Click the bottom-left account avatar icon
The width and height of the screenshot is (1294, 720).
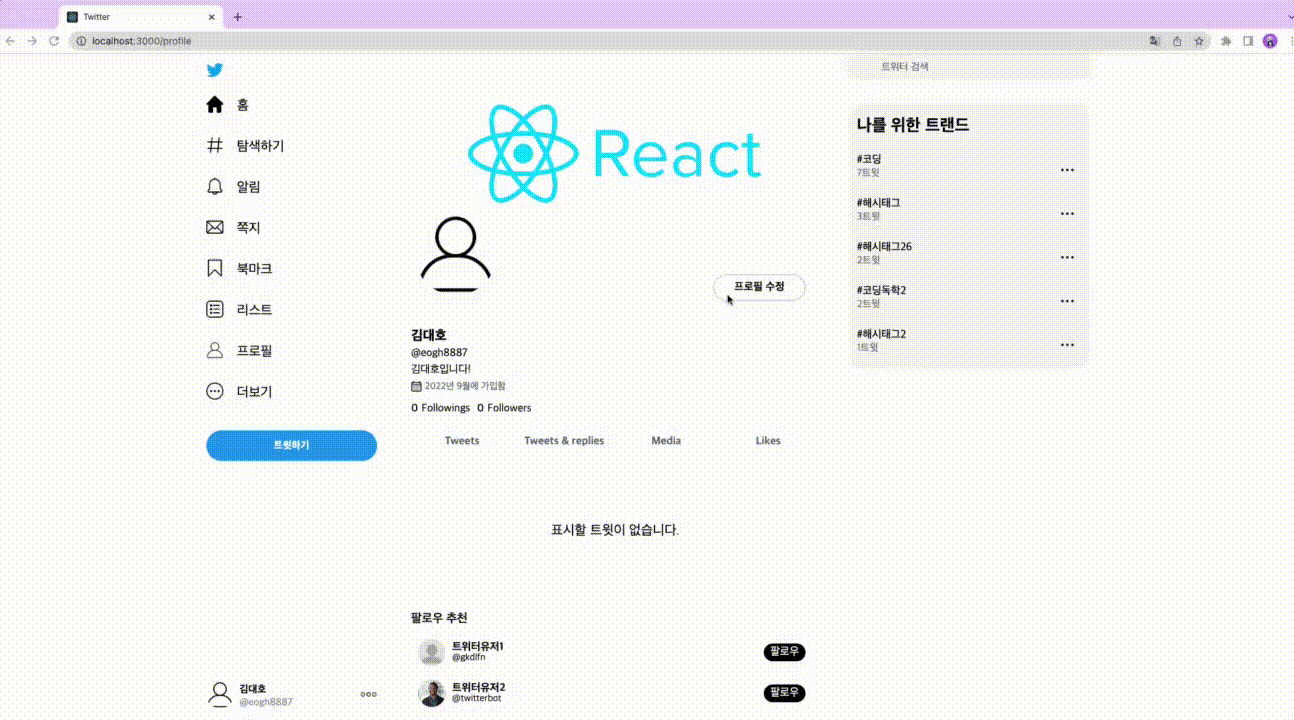point(219,694)
